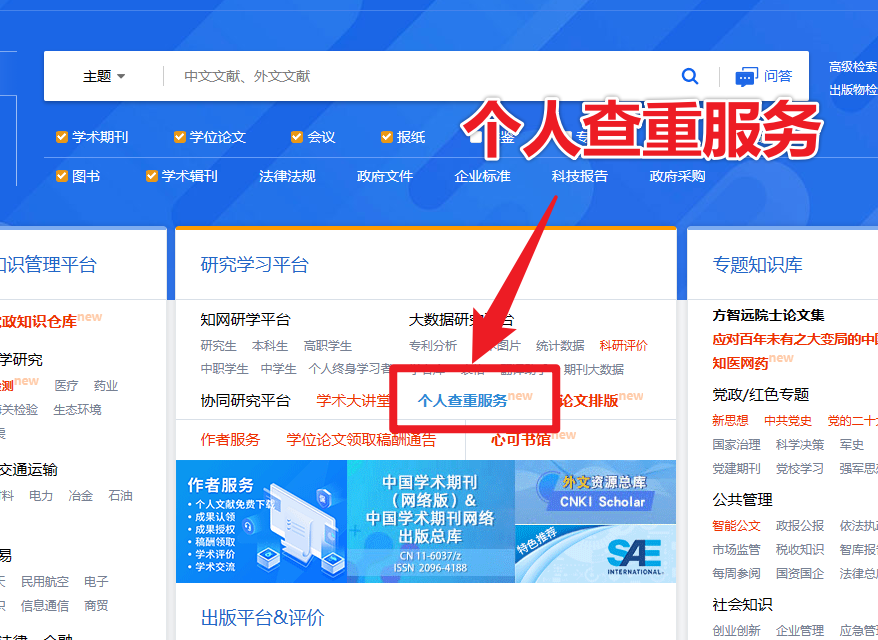Click the SAE International banner

point(595,554)
